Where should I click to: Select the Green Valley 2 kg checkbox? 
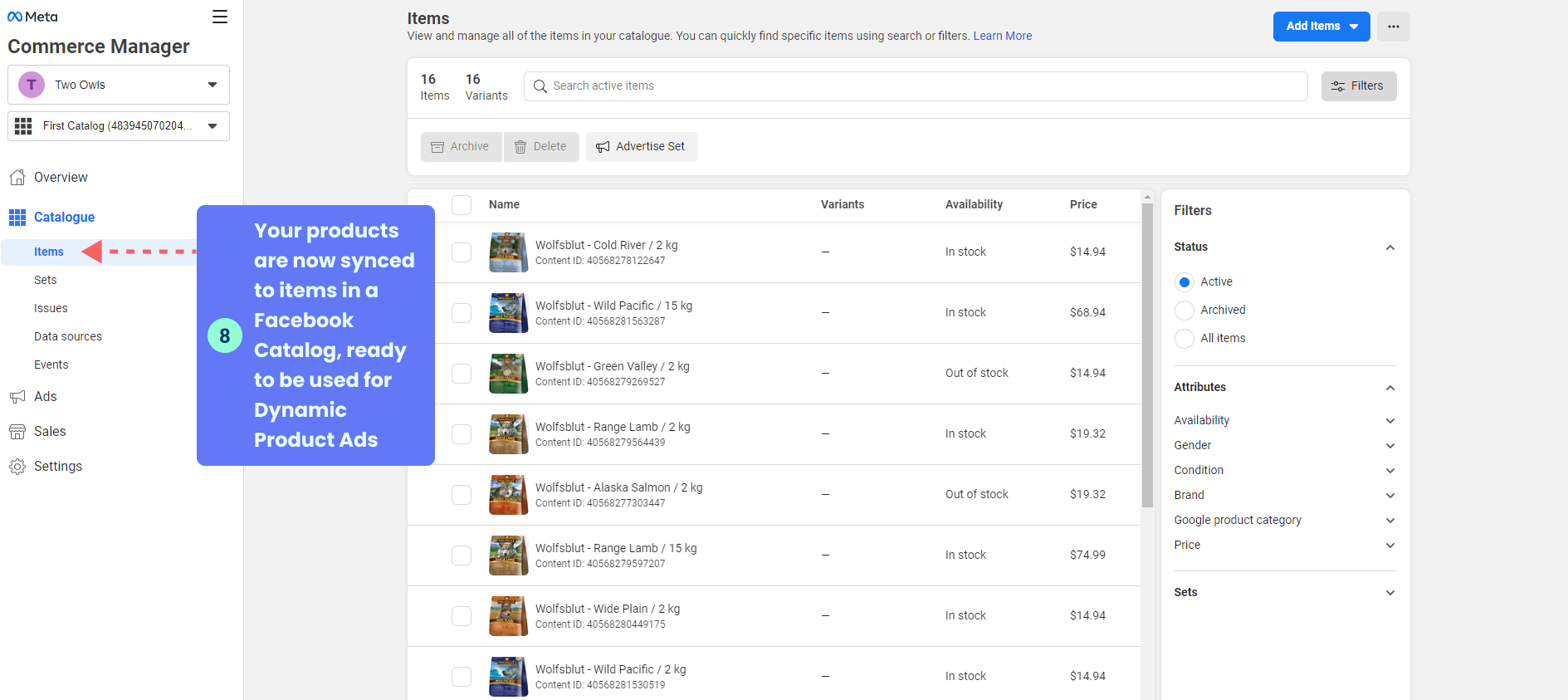click(x=462, y=374)
